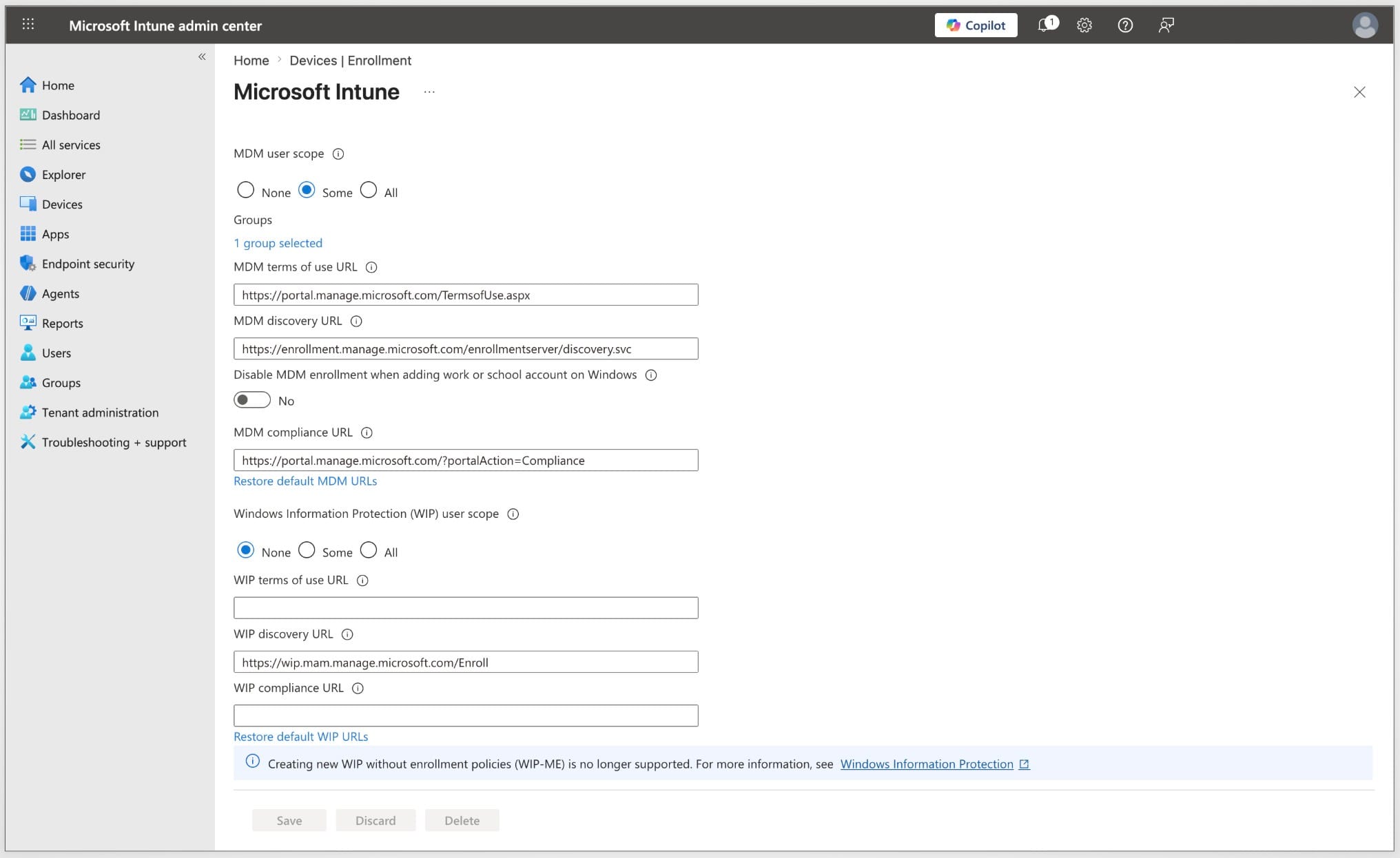Collapse the left navigation pane
Viewport: 1400px width, 858px height.
click(x=202, y=56)
